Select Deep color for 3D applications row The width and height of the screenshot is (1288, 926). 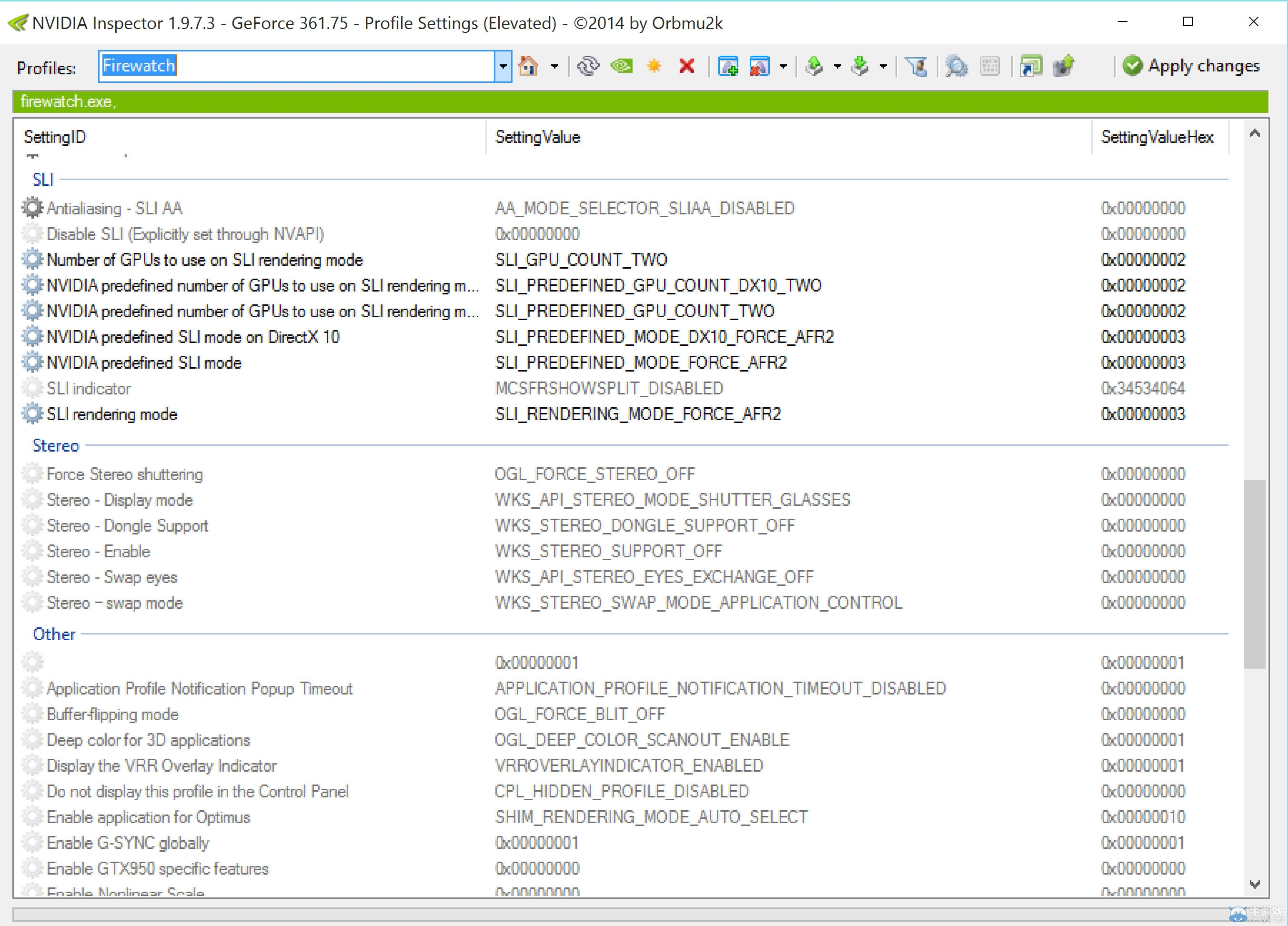click(624, 740)
